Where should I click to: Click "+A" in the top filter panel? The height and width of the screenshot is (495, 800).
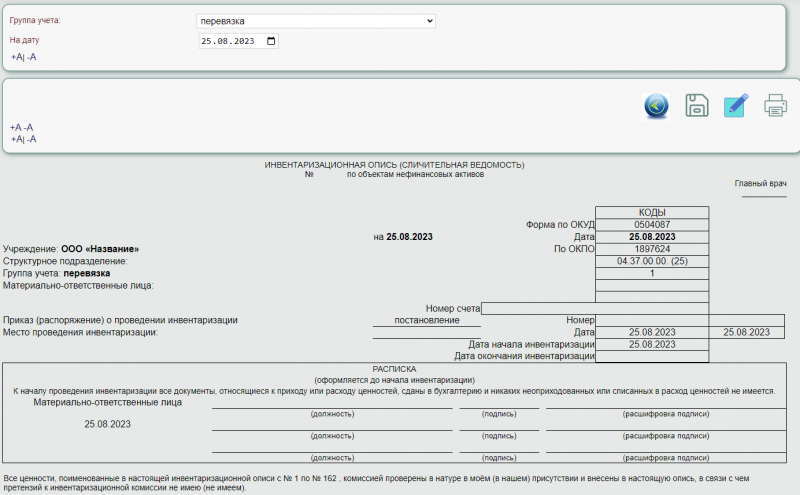[17, 58]
